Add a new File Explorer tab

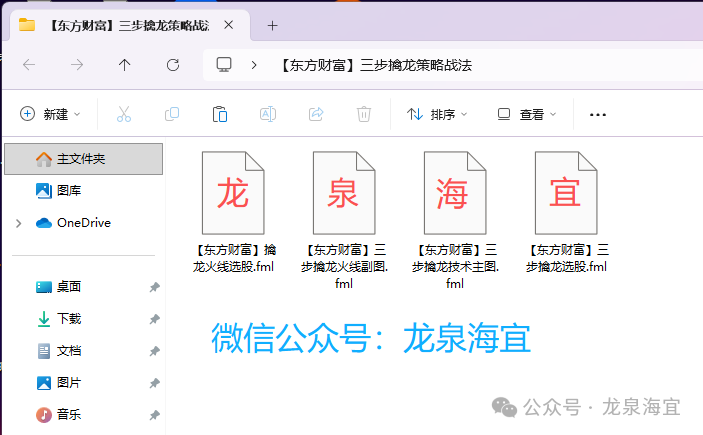tap(272, 26)
